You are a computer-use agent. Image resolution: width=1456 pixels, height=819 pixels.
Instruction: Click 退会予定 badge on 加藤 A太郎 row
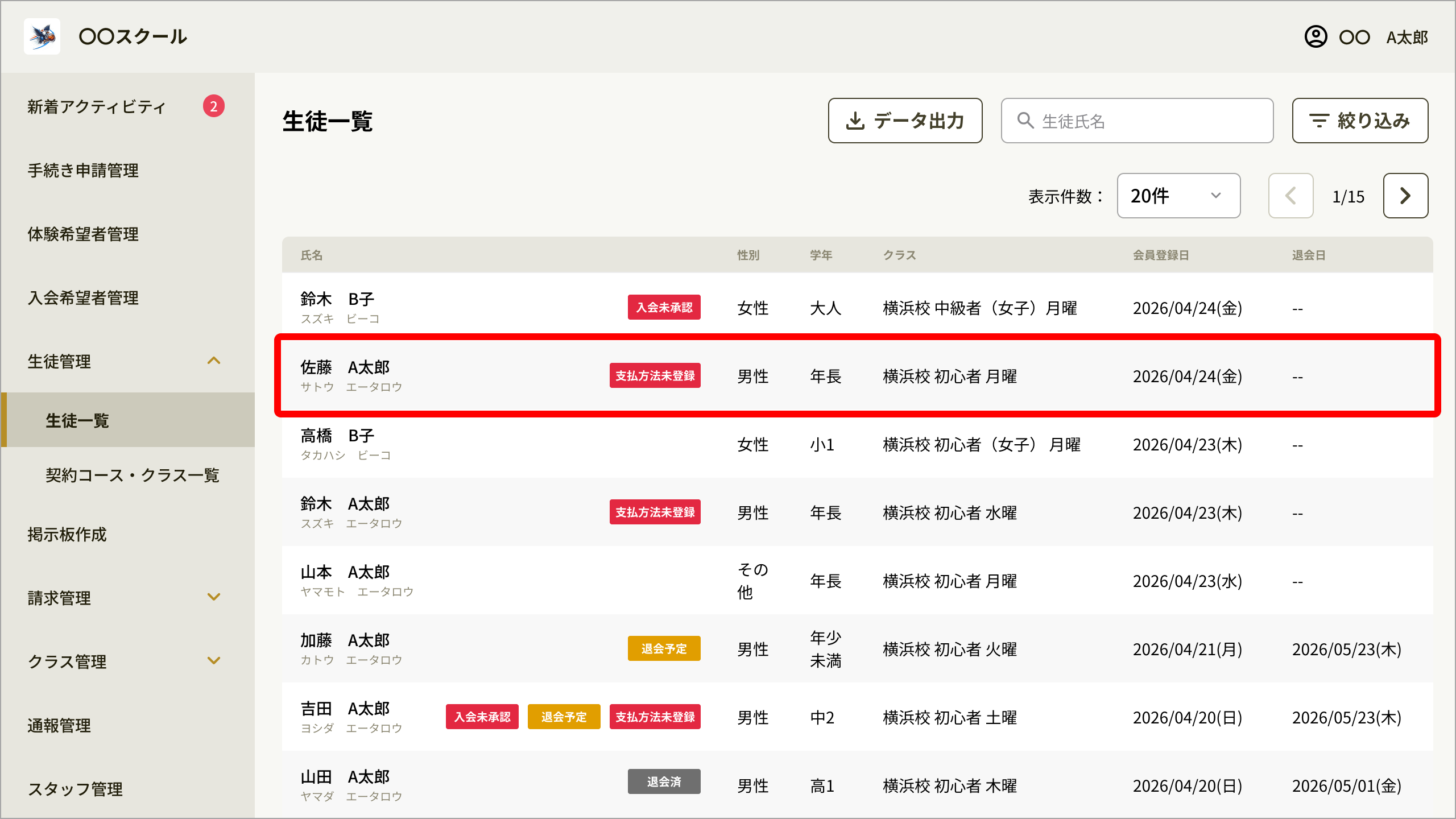click(x=664, y=648)
